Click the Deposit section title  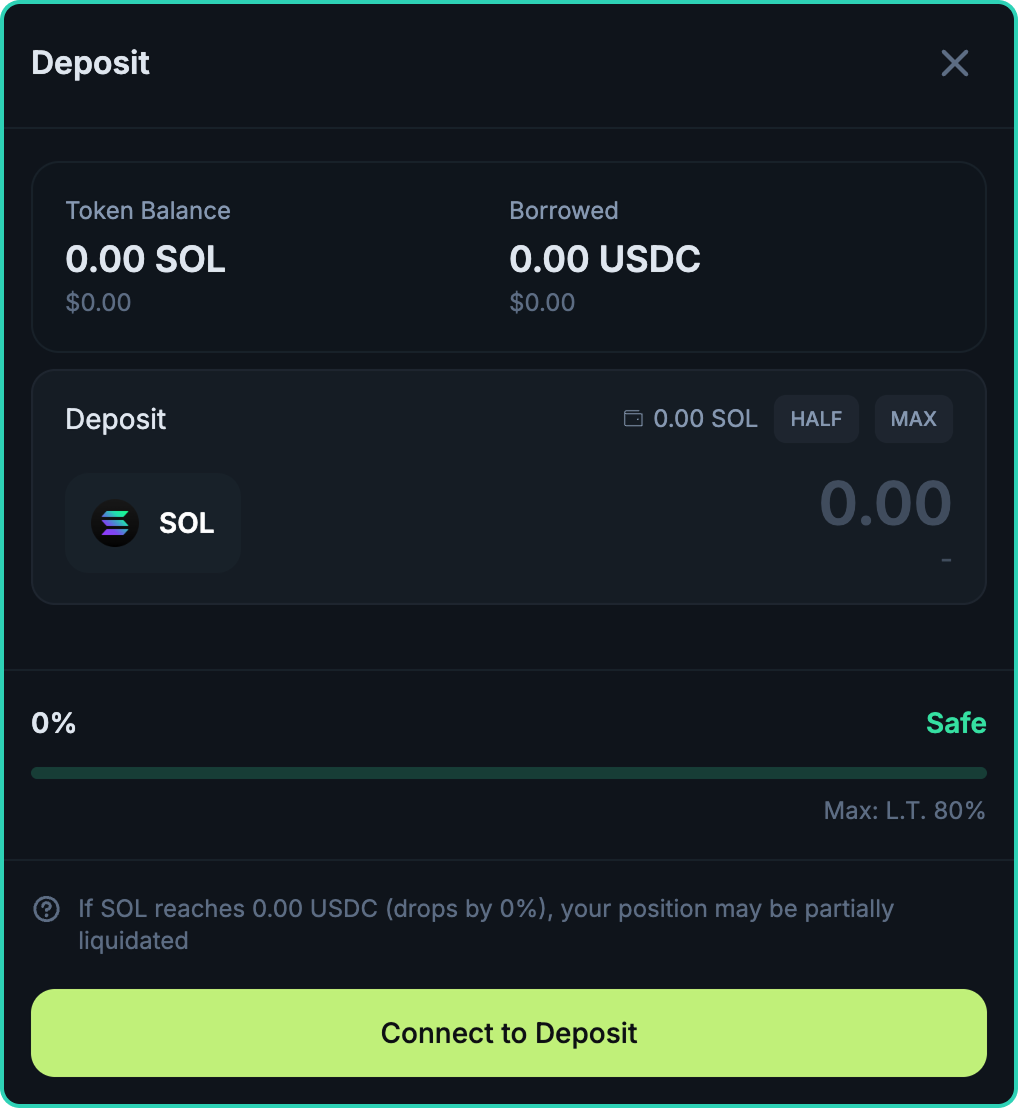[115, 419]
